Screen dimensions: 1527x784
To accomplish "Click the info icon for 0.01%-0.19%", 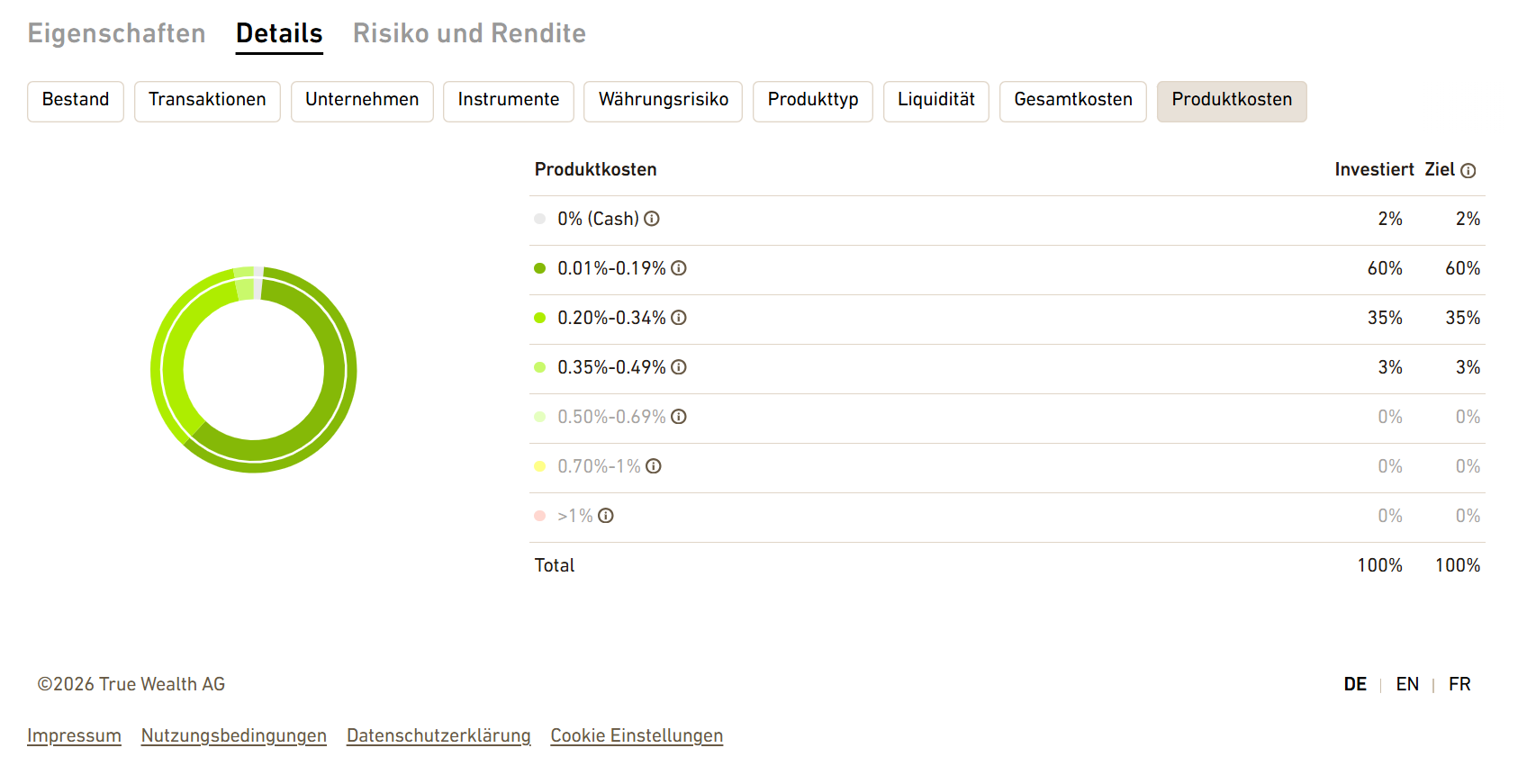I will pos(679,268).
